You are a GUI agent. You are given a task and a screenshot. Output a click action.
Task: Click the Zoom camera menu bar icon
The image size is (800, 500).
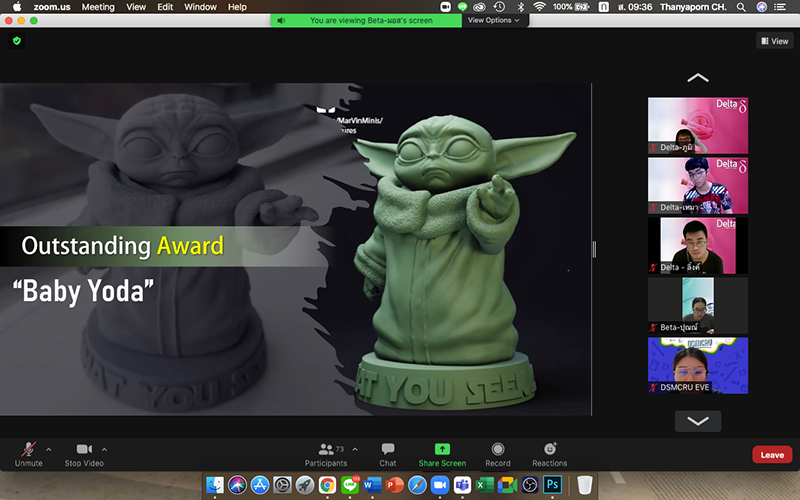coord(445,7)
